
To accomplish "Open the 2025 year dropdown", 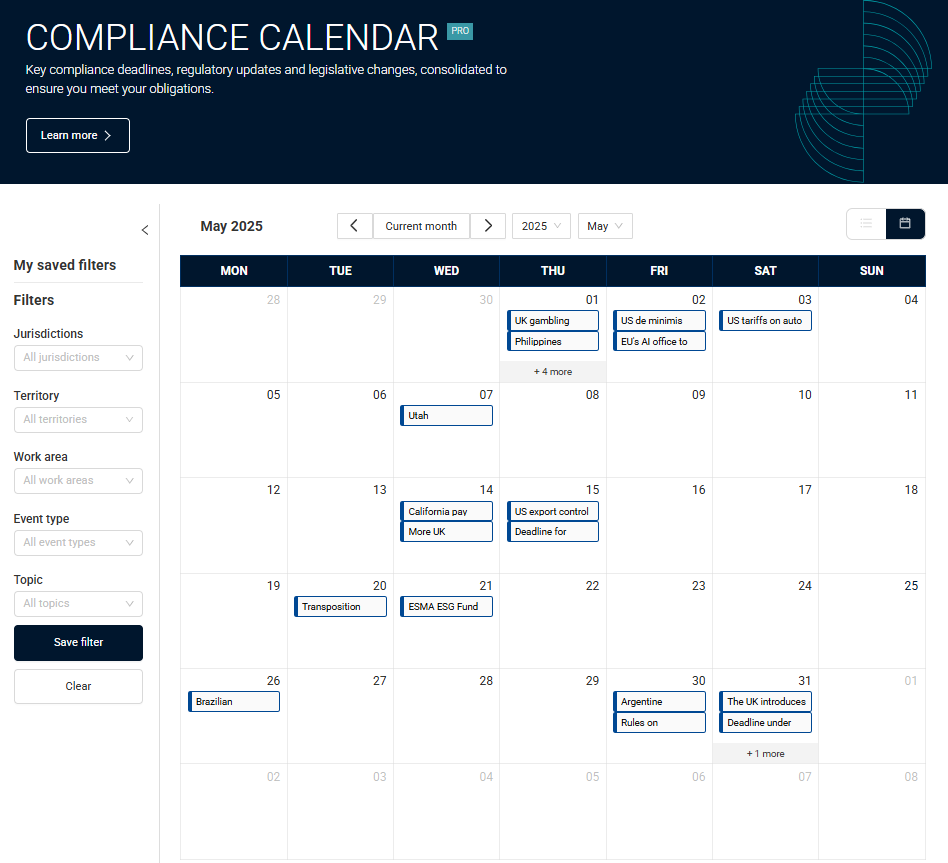I will pos(541,225).
